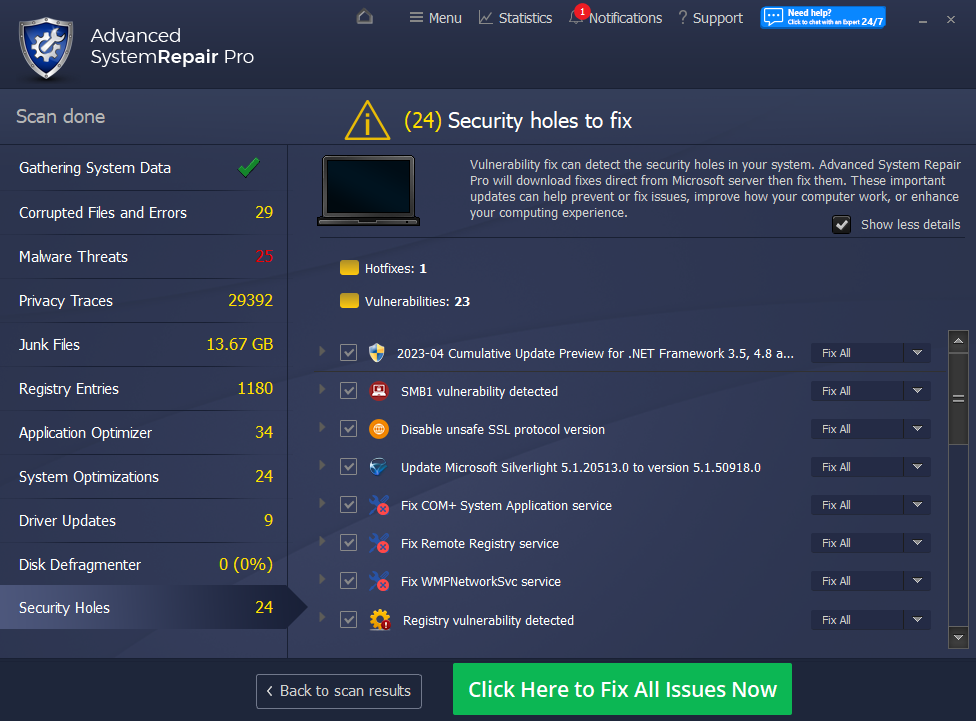Expand the Fix COM+ System Application row

coord(322,504)
